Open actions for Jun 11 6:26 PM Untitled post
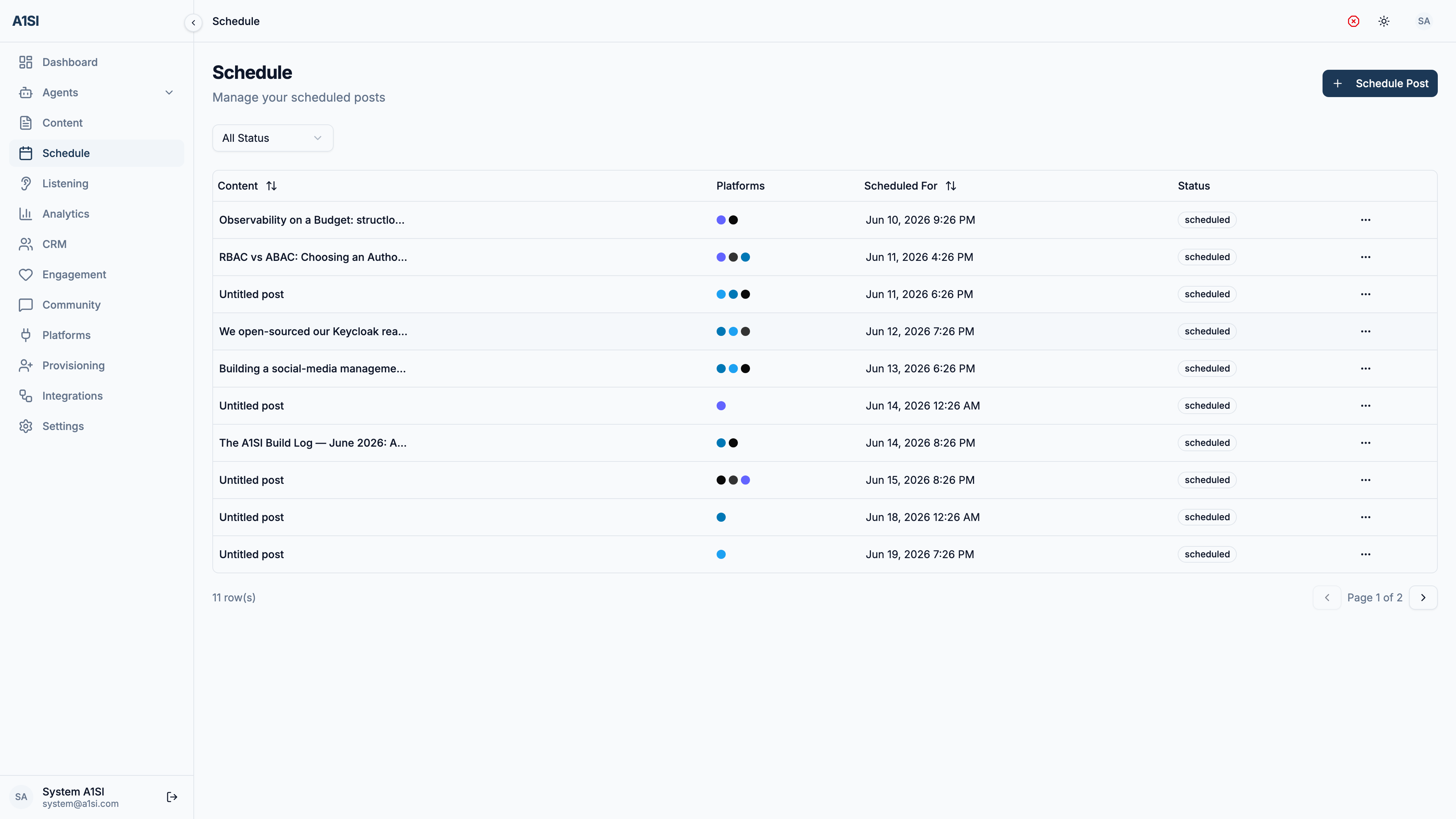 [1365, 295]
